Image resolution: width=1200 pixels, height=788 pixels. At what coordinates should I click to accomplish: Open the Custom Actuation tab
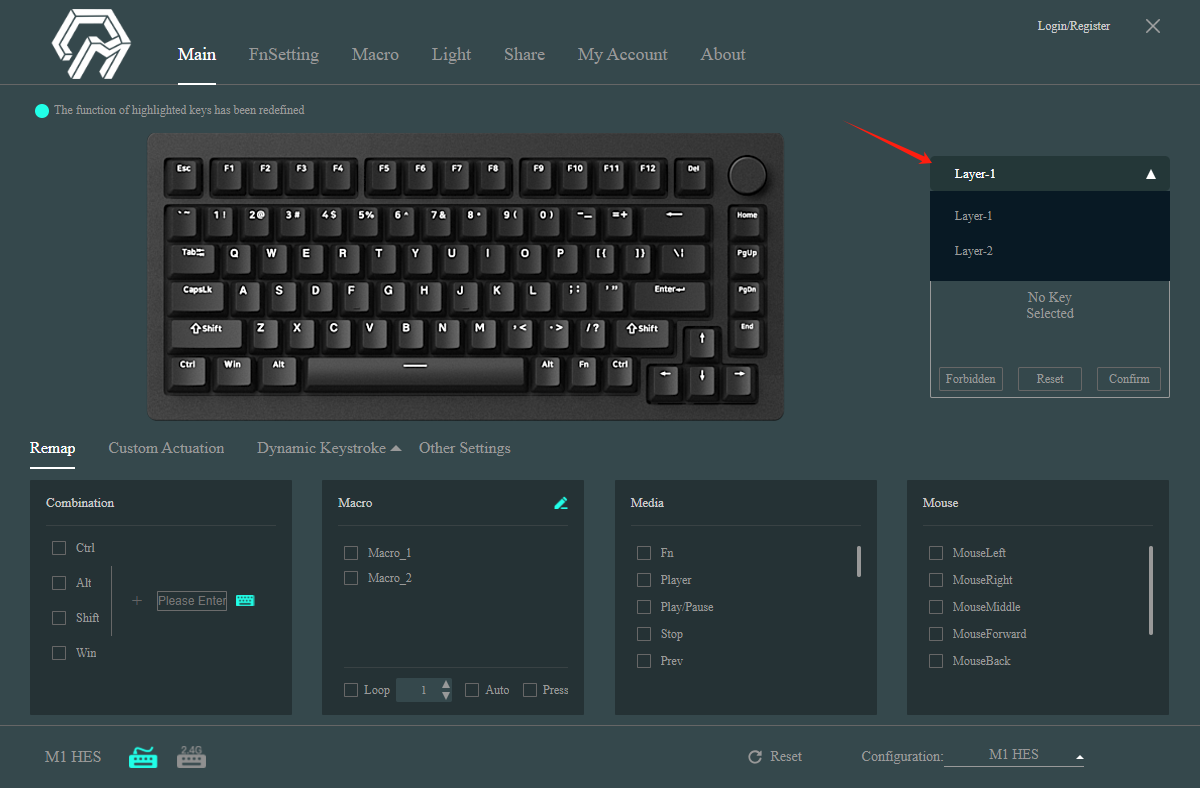(166, 448)
